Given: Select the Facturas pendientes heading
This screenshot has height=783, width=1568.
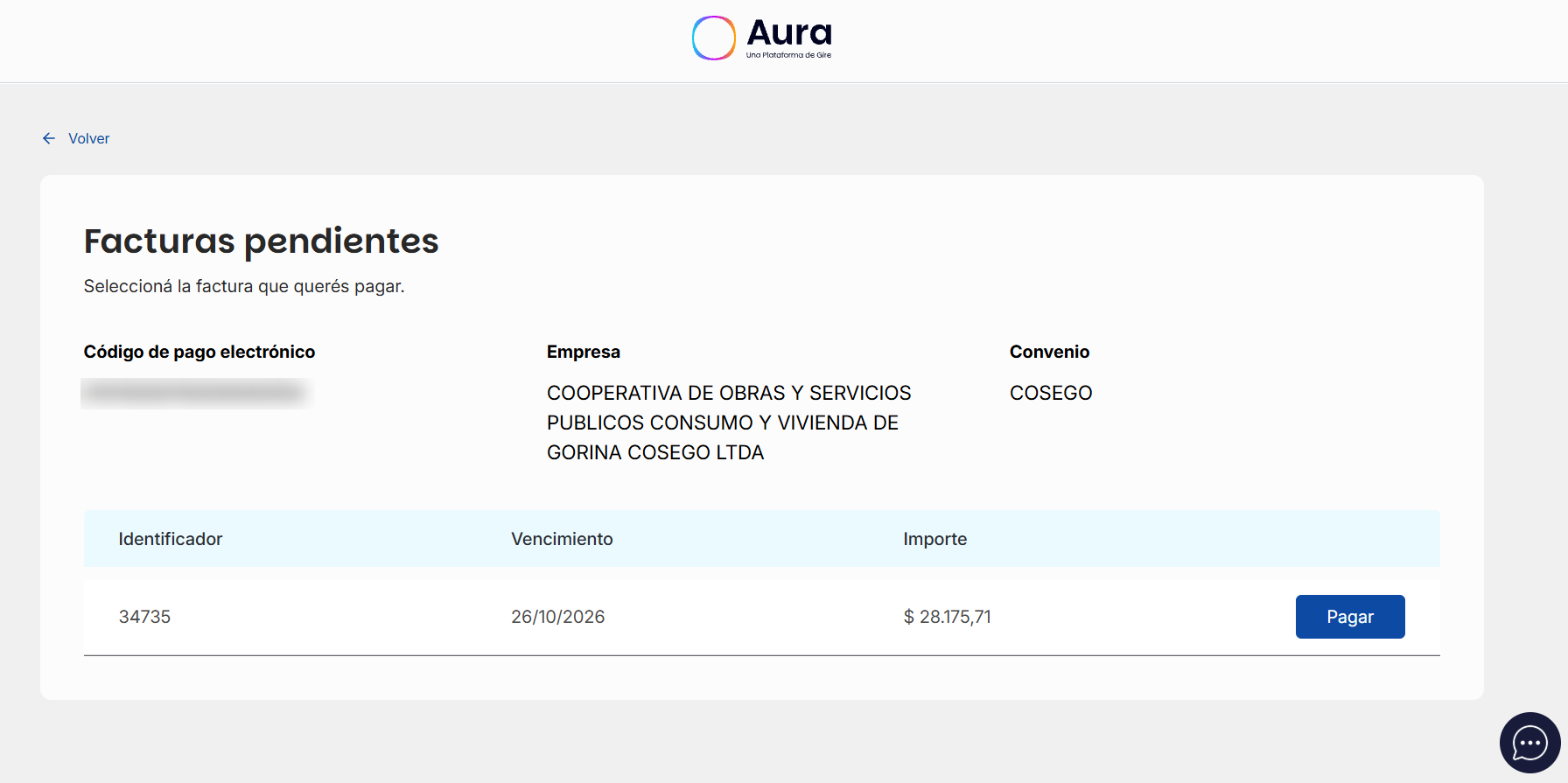Looking at the screenshot, I should (x=261, y=241).
